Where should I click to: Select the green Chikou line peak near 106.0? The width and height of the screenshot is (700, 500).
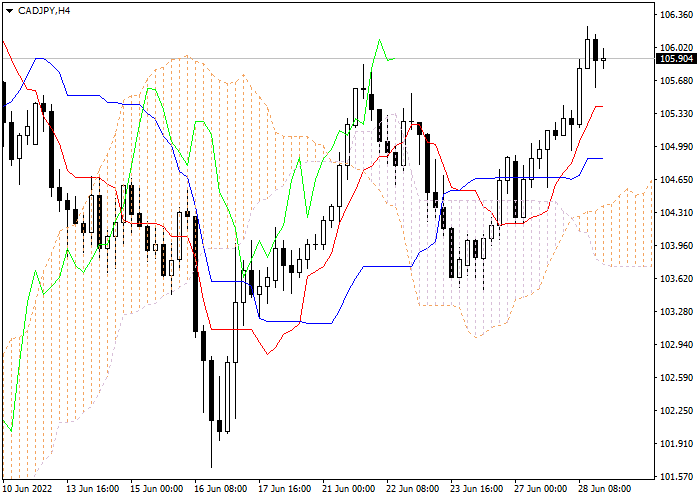point(379,40)
